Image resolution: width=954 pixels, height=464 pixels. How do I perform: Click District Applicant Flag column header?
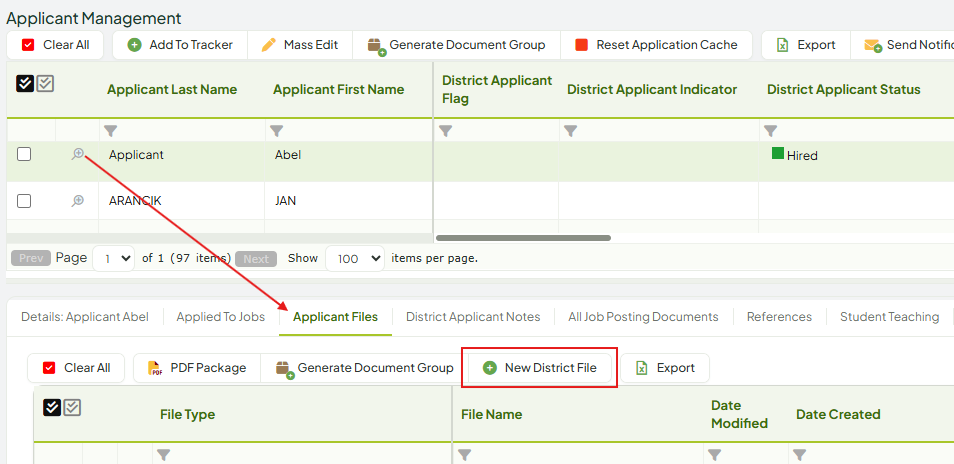(497, 89)
